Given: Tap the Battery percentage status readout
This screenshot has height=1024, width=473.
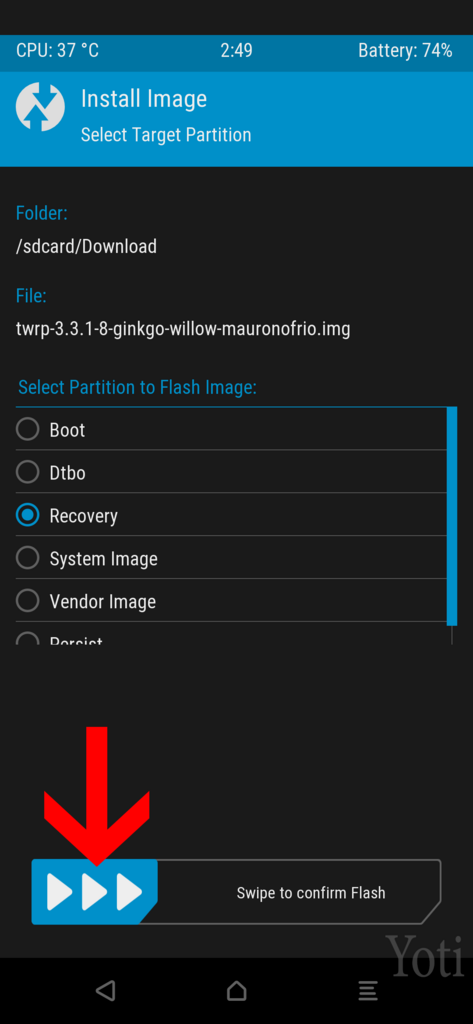Looking at the screenshot, I should coord(405,51).
